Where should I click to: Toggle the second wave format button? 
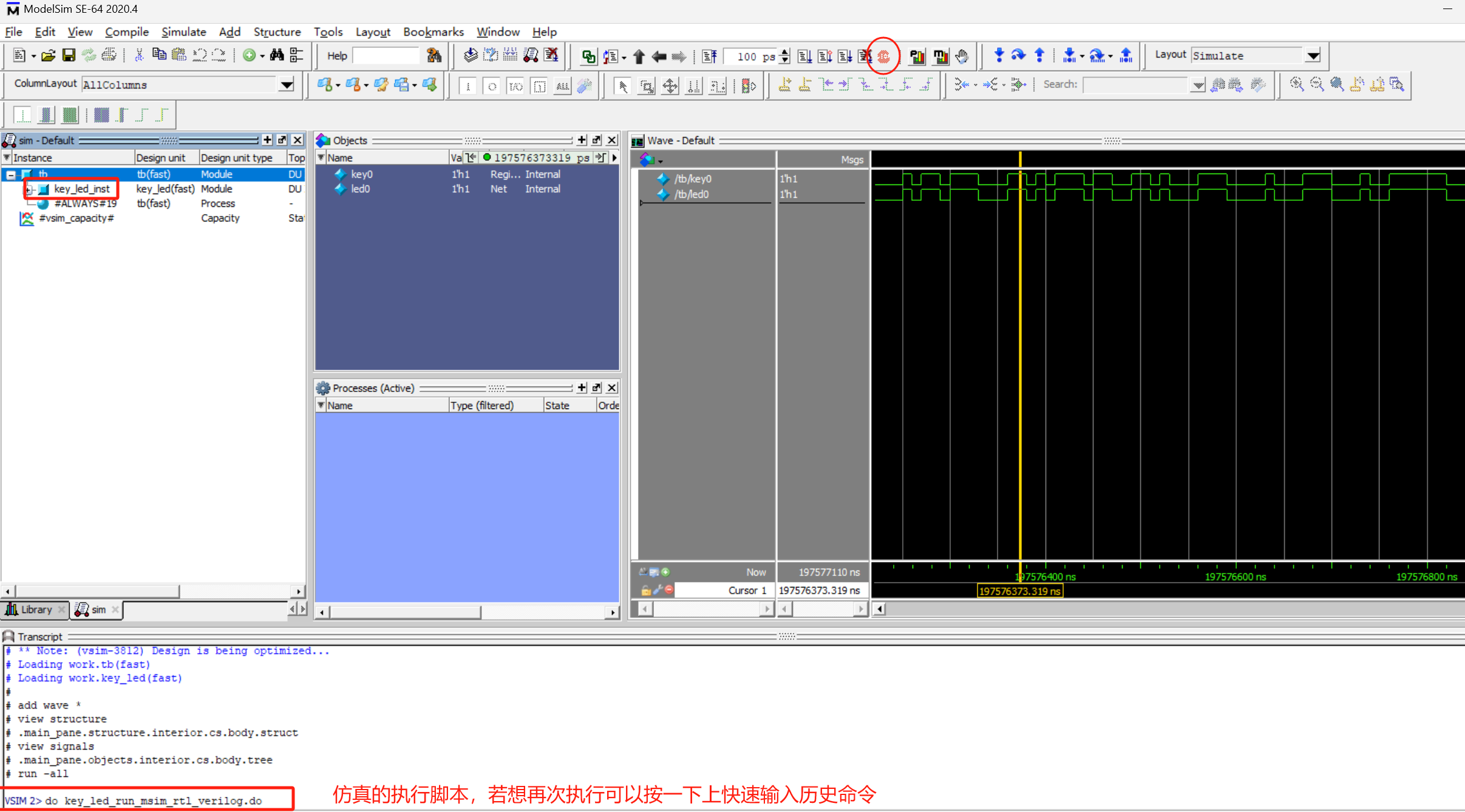(x=46, y=115)
